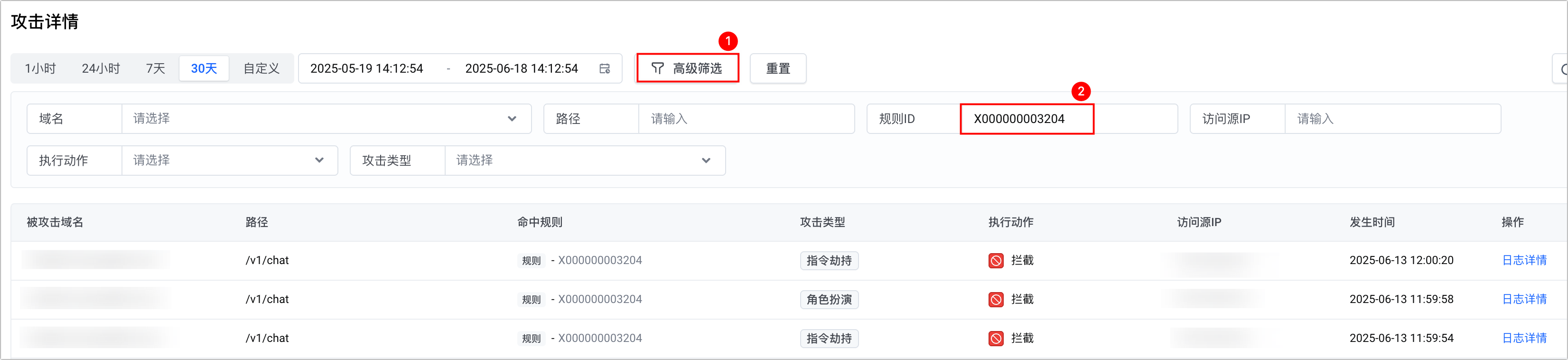Select the 自定义 custom range tab
The image size is (1568, 360).
coord(261,69)
